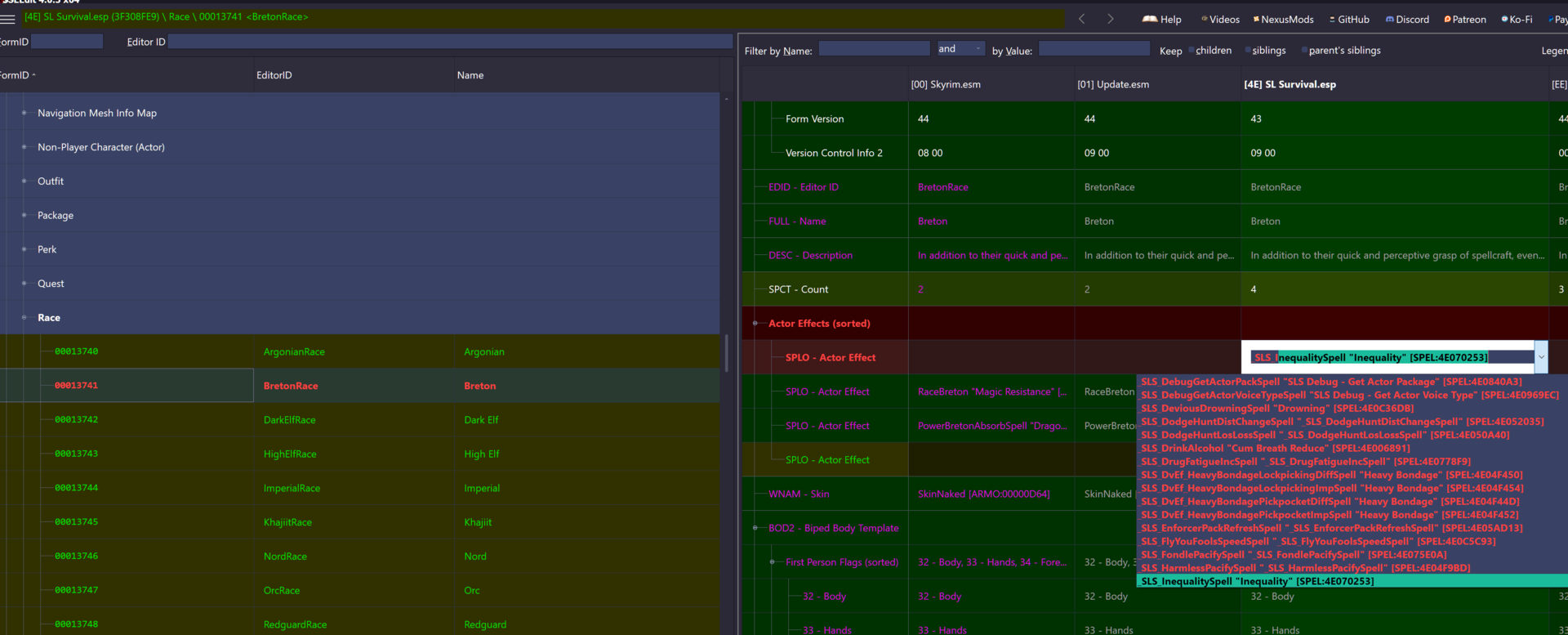This screenshot has height=635, width=1568.
Task: Open the Discord link
Action: 1407,20
